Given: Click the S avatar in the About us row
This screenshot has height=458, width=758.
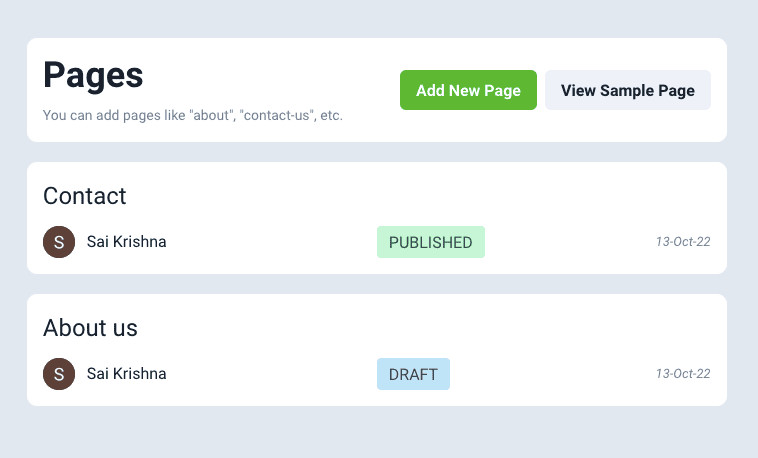Looking at the screenshot, I should 59,374.
